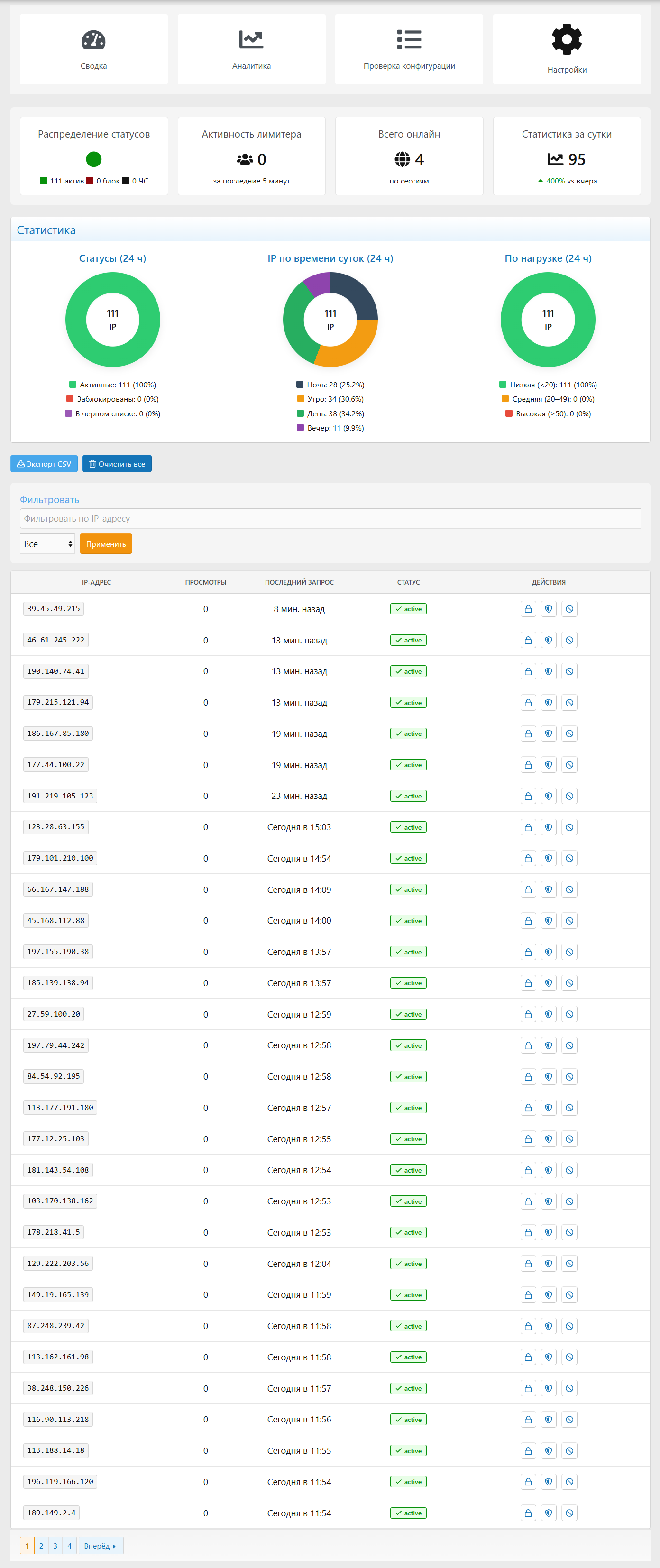
Task: Open the Настройки gear icon
Action: (566, 39)
